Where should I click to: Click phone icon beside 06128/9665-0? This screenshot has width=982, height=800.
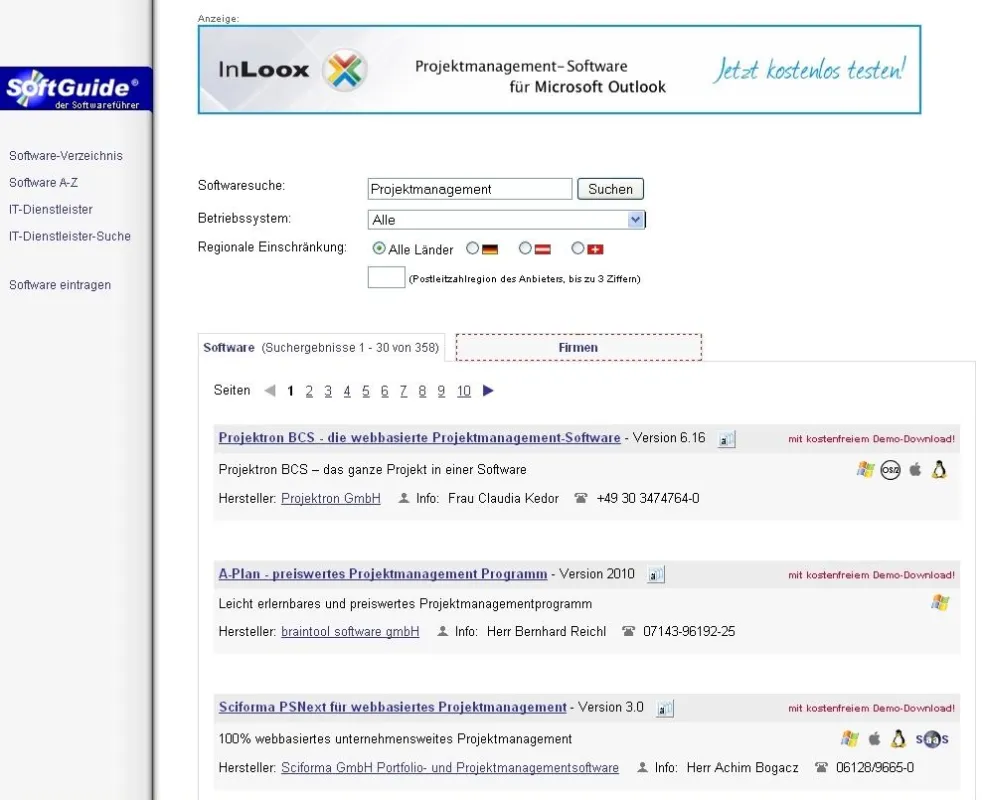pos(821,767)
